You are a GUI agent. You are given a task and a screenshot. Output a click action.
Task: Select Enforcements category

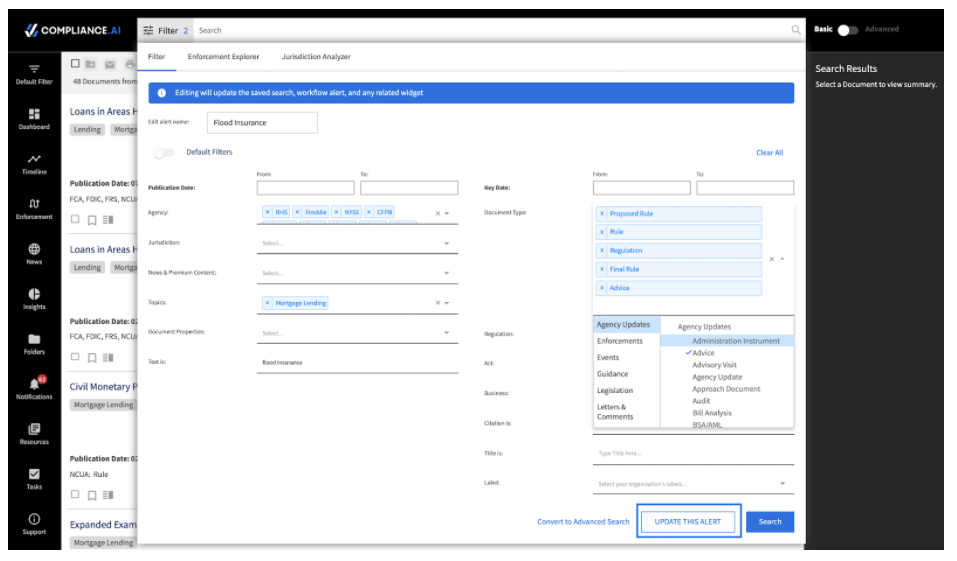pos(619,341)
